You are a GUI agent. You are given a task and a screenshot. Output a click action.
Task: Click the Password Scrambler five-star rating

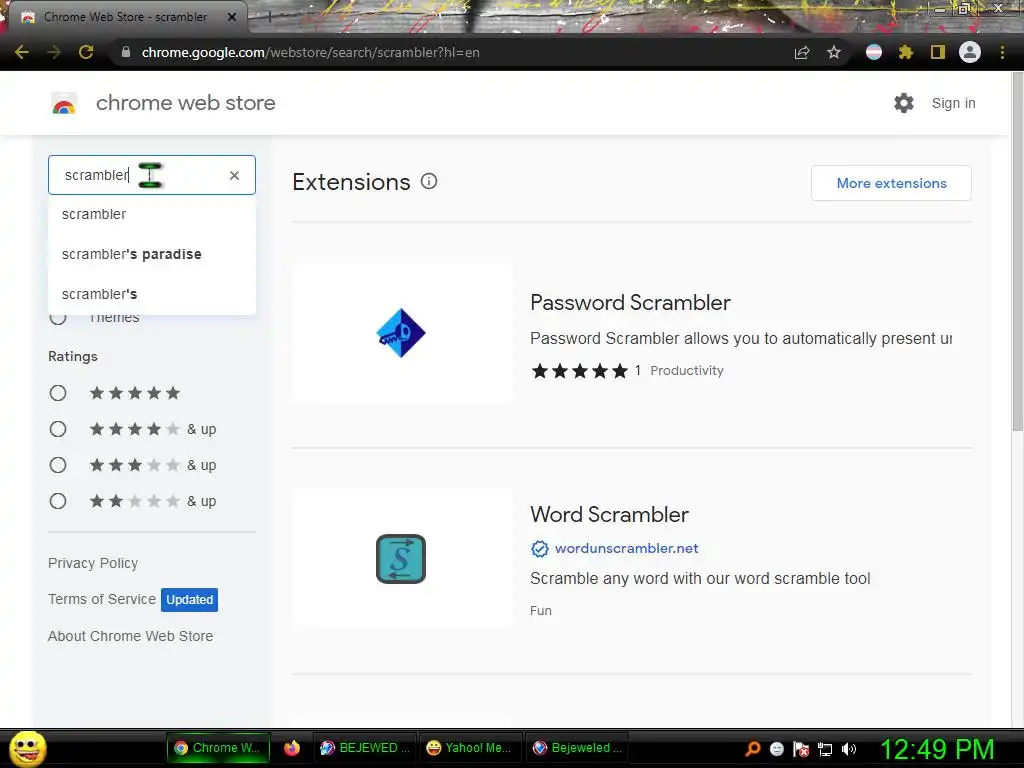579,371
